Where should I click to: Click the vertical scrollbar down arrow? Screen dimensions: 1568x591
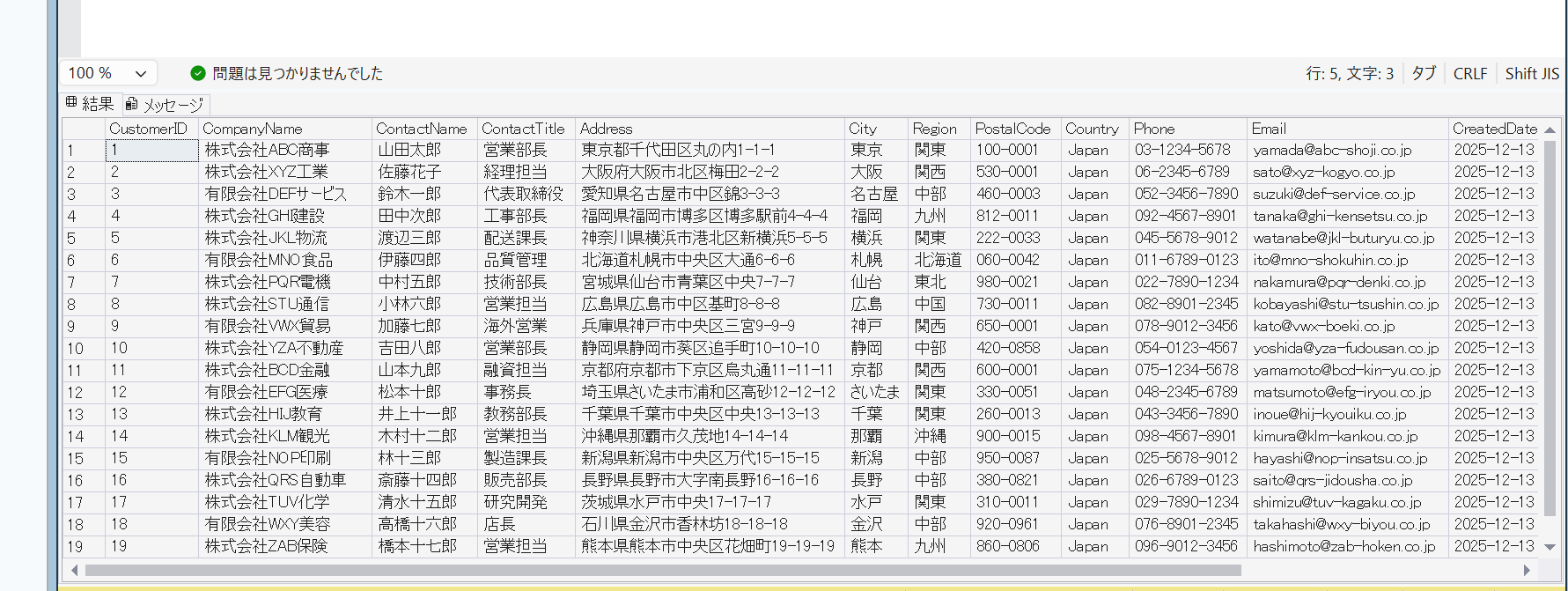pos(1550,547)
